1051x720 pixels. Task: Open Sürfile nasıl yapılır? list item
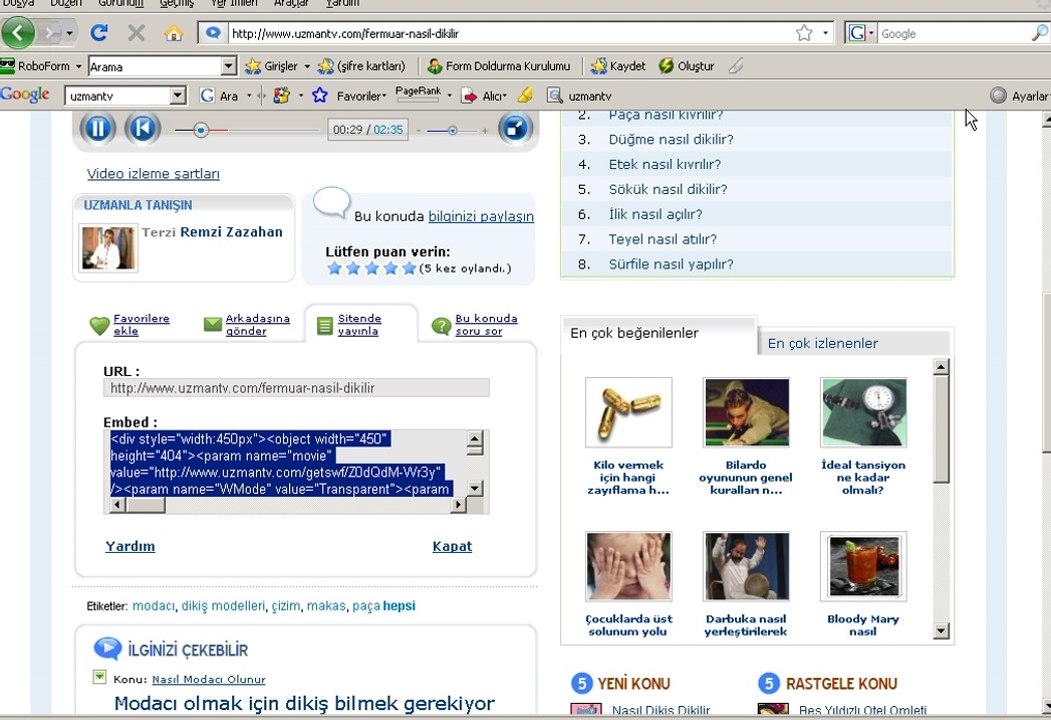click(x=671, y=264)
